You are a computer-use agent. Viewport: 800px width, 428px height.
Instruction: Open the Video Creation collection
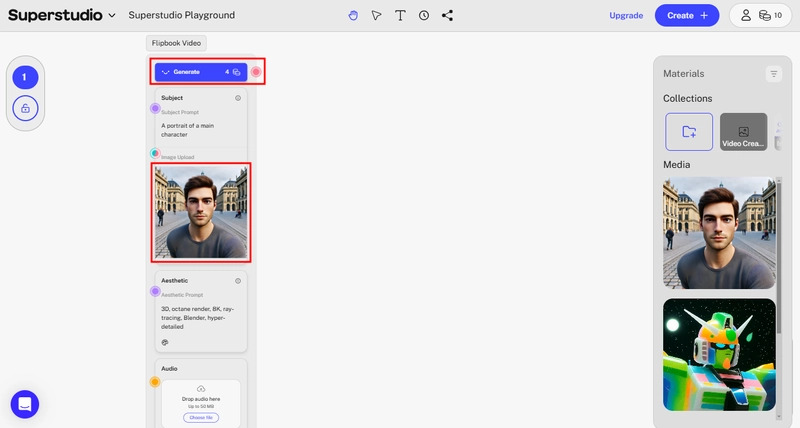tap(743, 132)
